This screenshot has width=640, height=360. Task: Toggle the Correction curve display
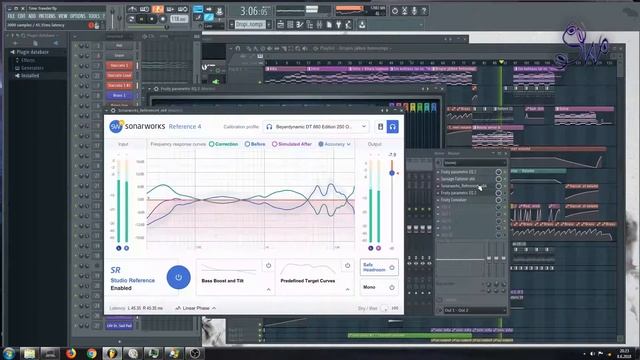tap(223, 144)
